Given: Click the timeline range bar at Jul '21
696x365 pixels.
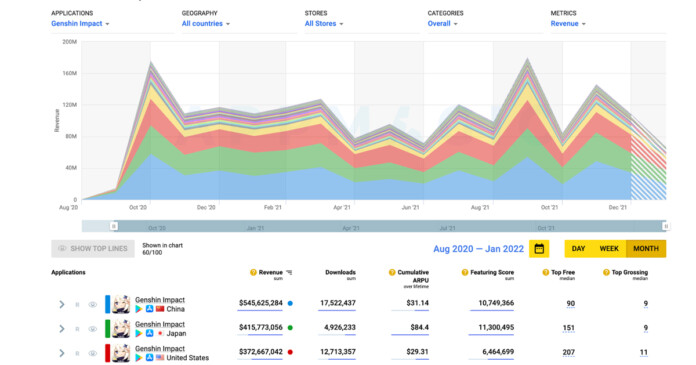Looking at the screenshot, I should [447, 228].
